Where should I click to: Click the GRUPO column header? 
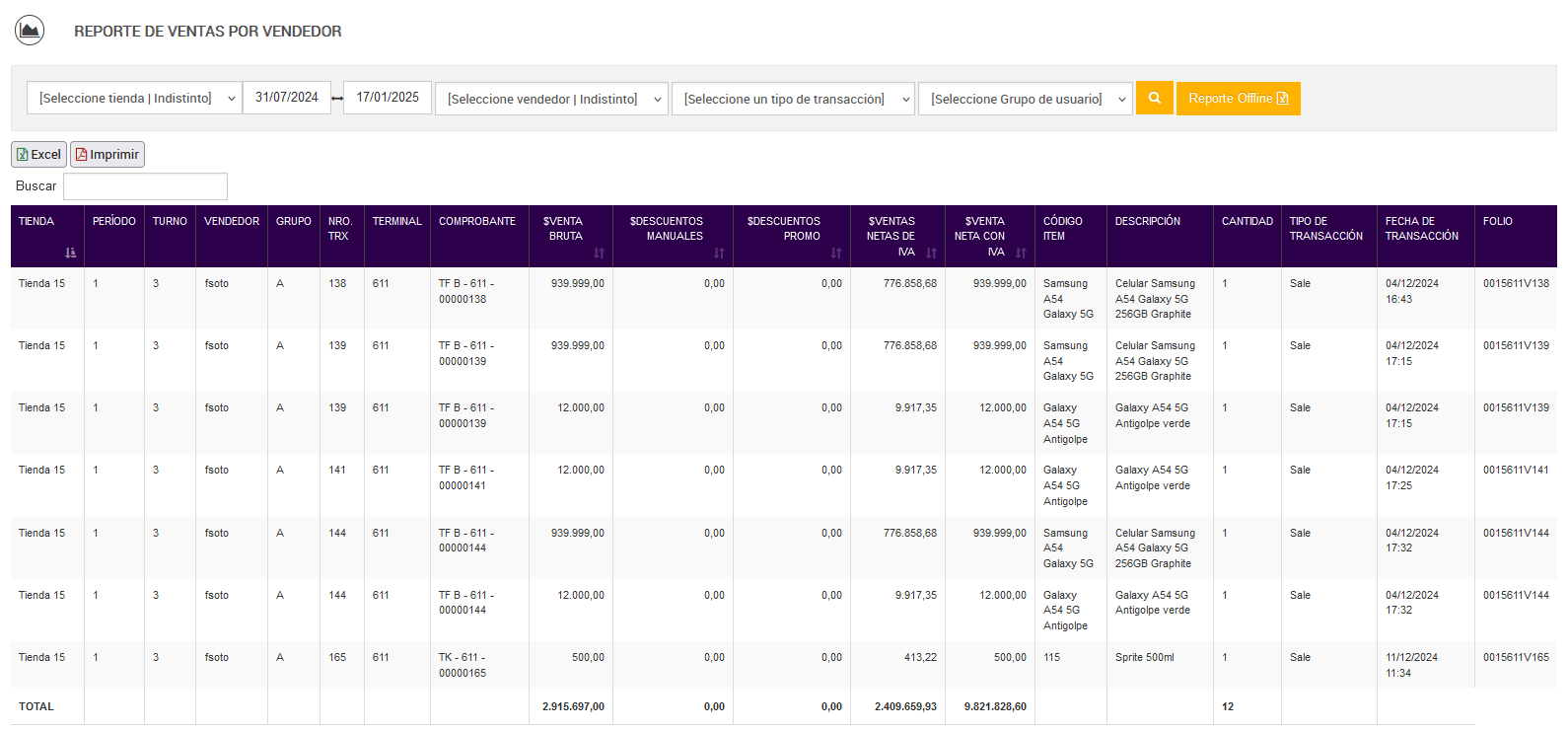point(294,236)
